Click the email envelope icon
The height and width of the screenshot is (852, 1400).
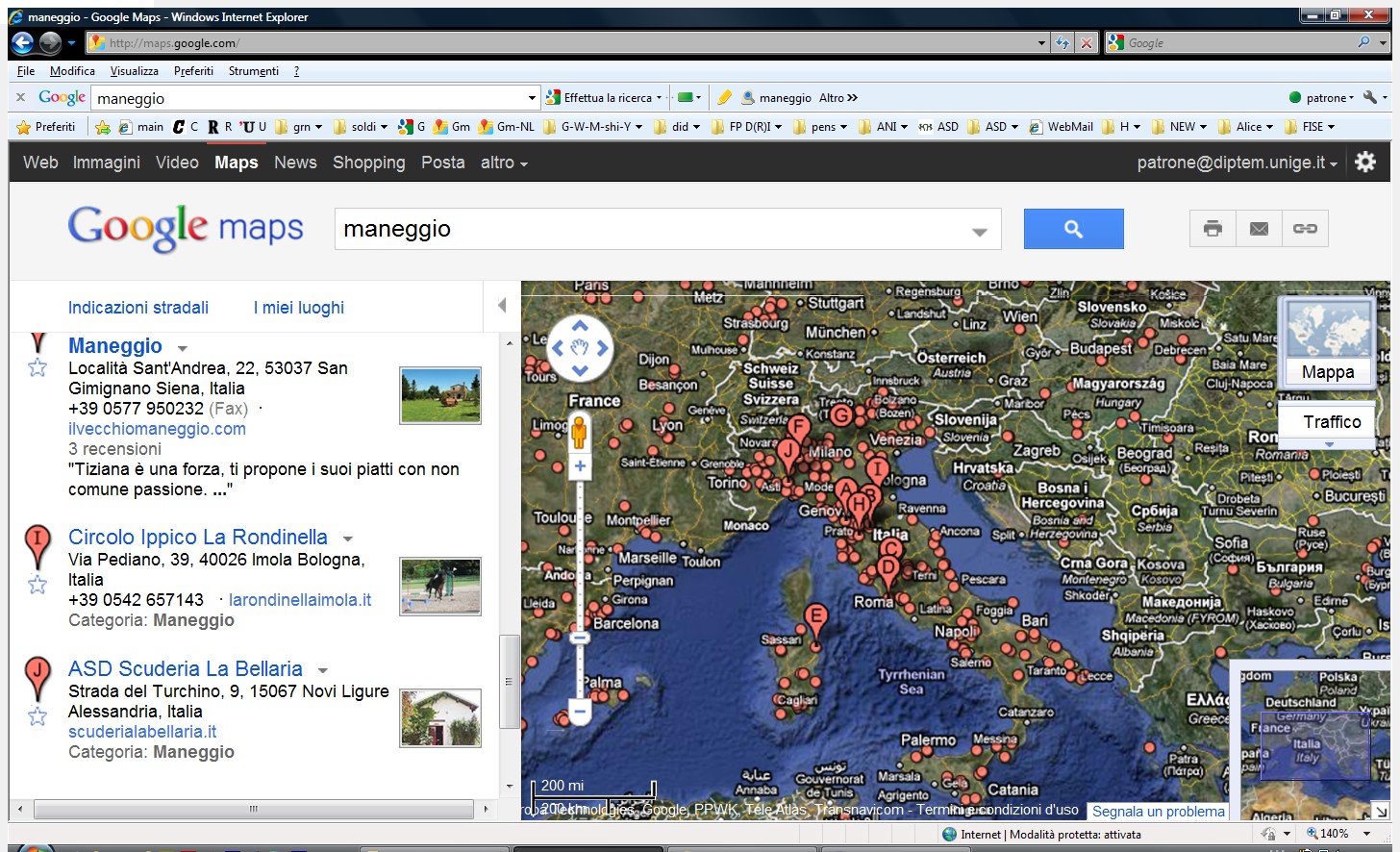tap(1259, 229)
